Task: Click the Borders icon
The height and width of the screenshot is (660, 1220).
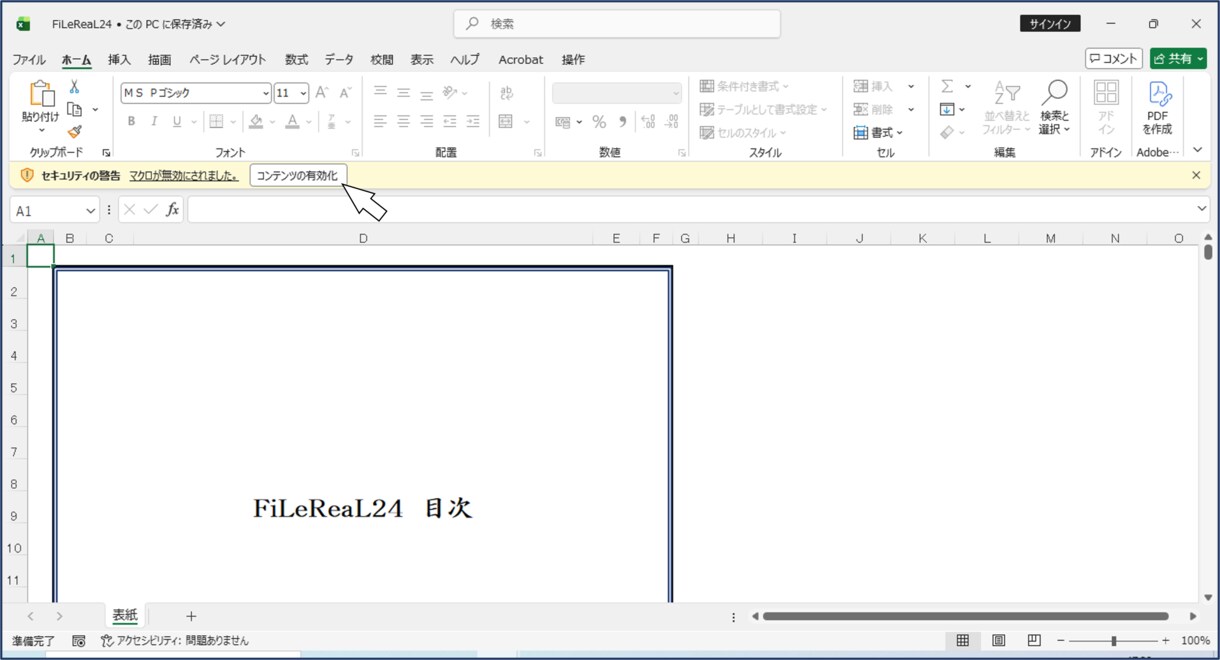Action: click(x=215, y=122)
